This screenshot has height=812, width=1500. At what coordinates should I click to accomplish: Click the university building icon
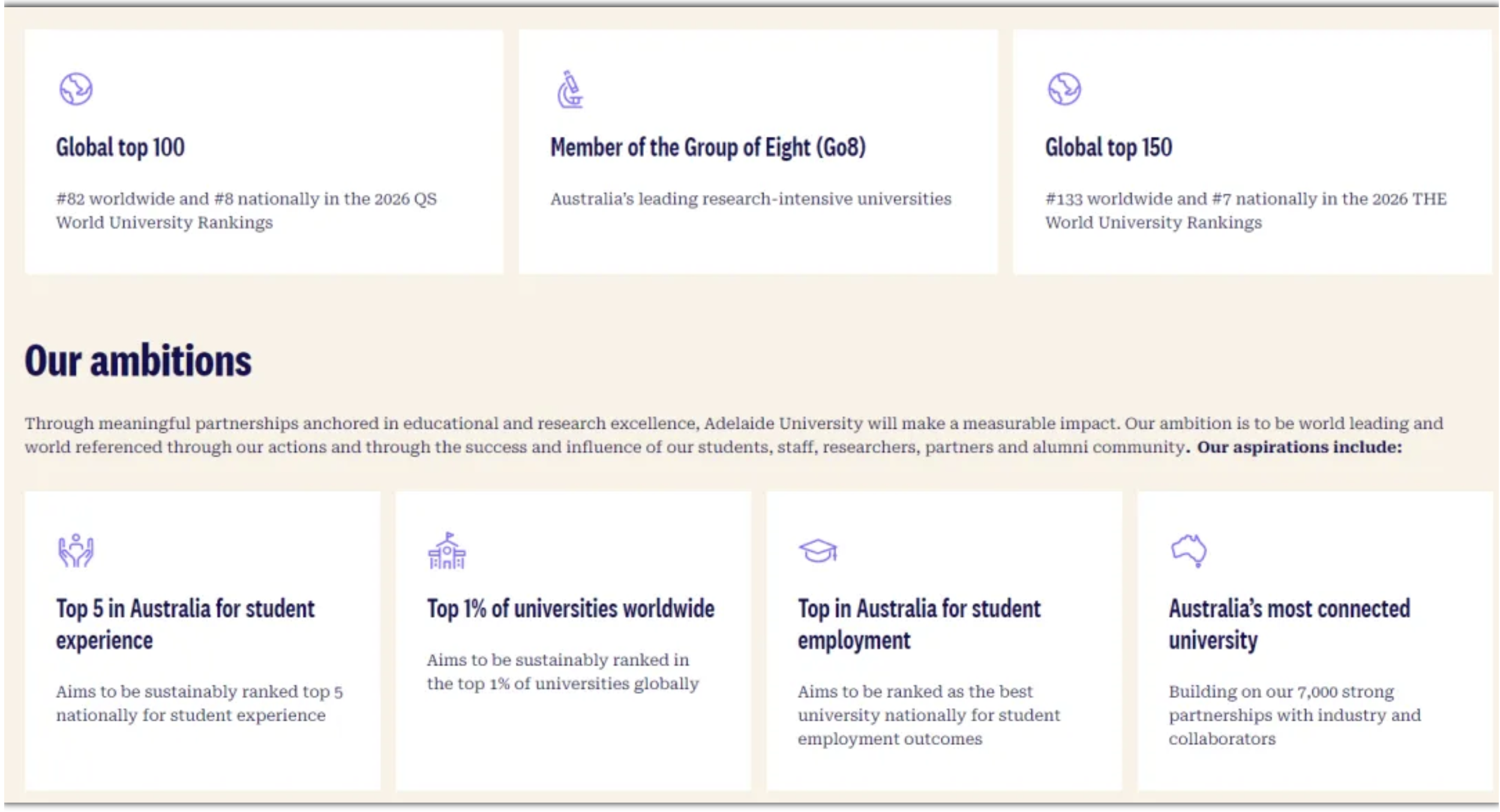(447, 551)
